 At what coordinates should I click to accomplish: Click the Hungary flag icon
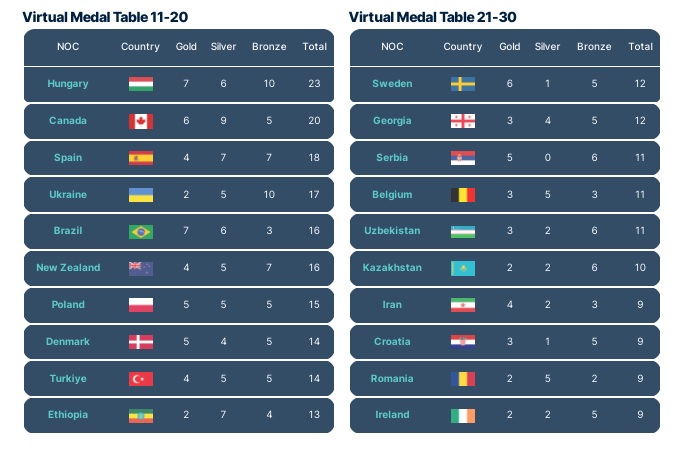[x=140, y=84]
